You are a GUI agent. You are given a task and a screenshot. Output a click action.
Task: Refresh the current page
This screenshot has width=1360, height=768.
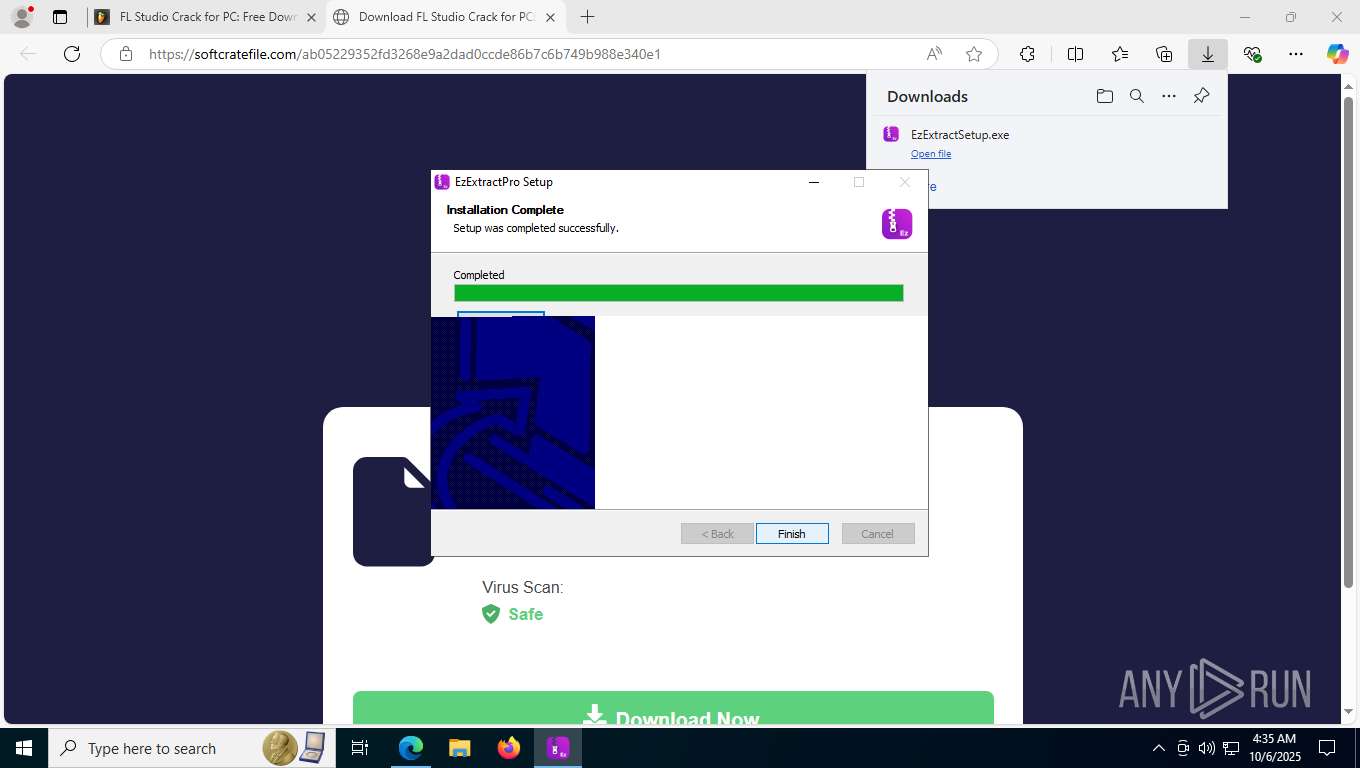point(72,54)
